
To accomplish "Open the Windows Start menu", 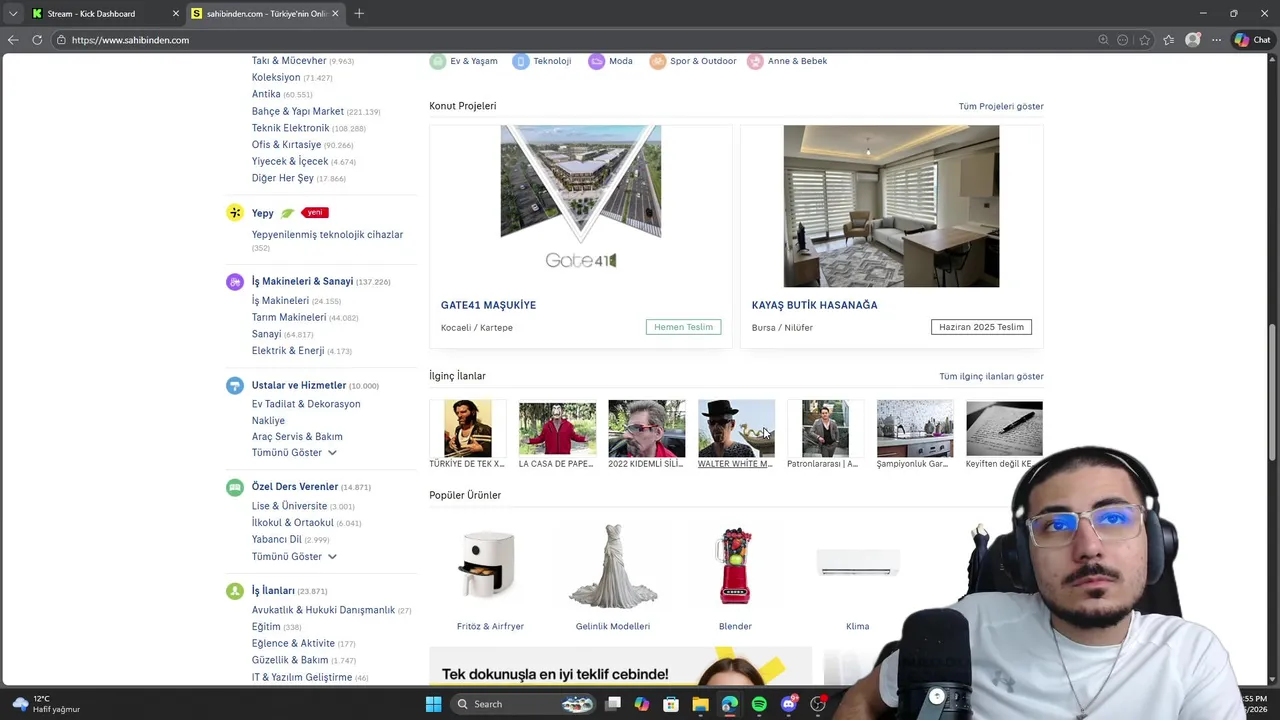I will click(x=433, y=704).
